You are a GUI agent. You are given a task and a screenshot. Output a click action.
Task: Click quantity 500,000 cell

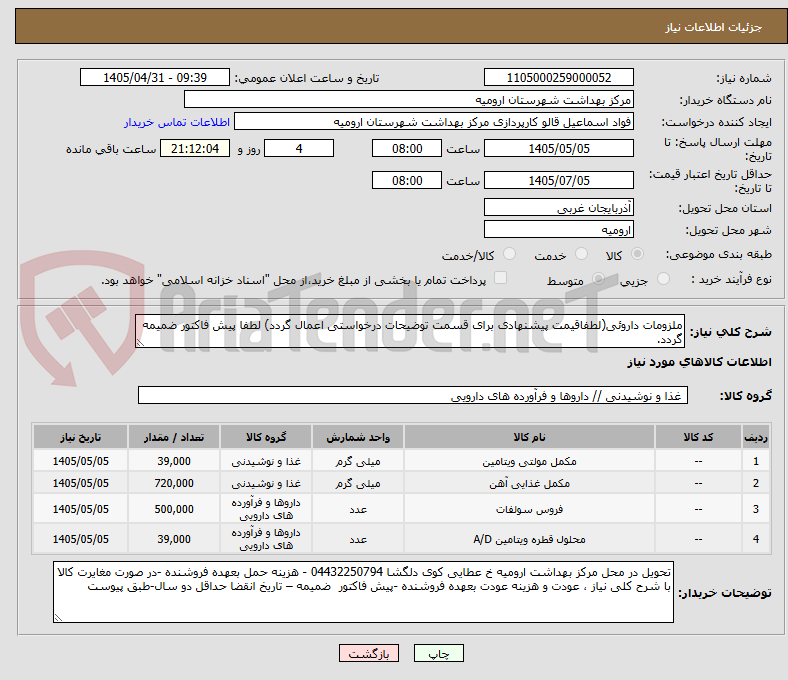click(174, 509)
